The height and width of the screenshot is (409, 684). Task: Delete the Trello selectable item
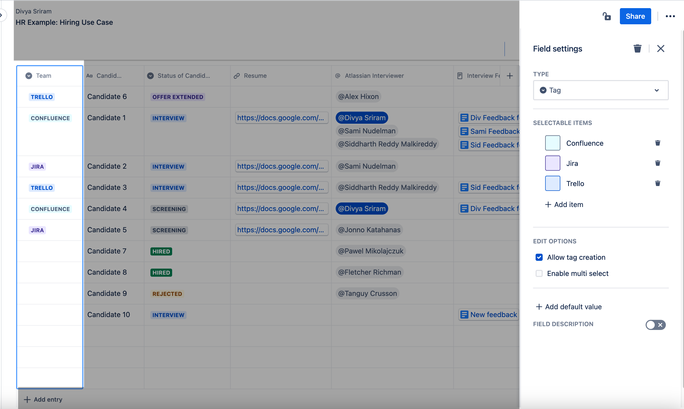[657, 183]
